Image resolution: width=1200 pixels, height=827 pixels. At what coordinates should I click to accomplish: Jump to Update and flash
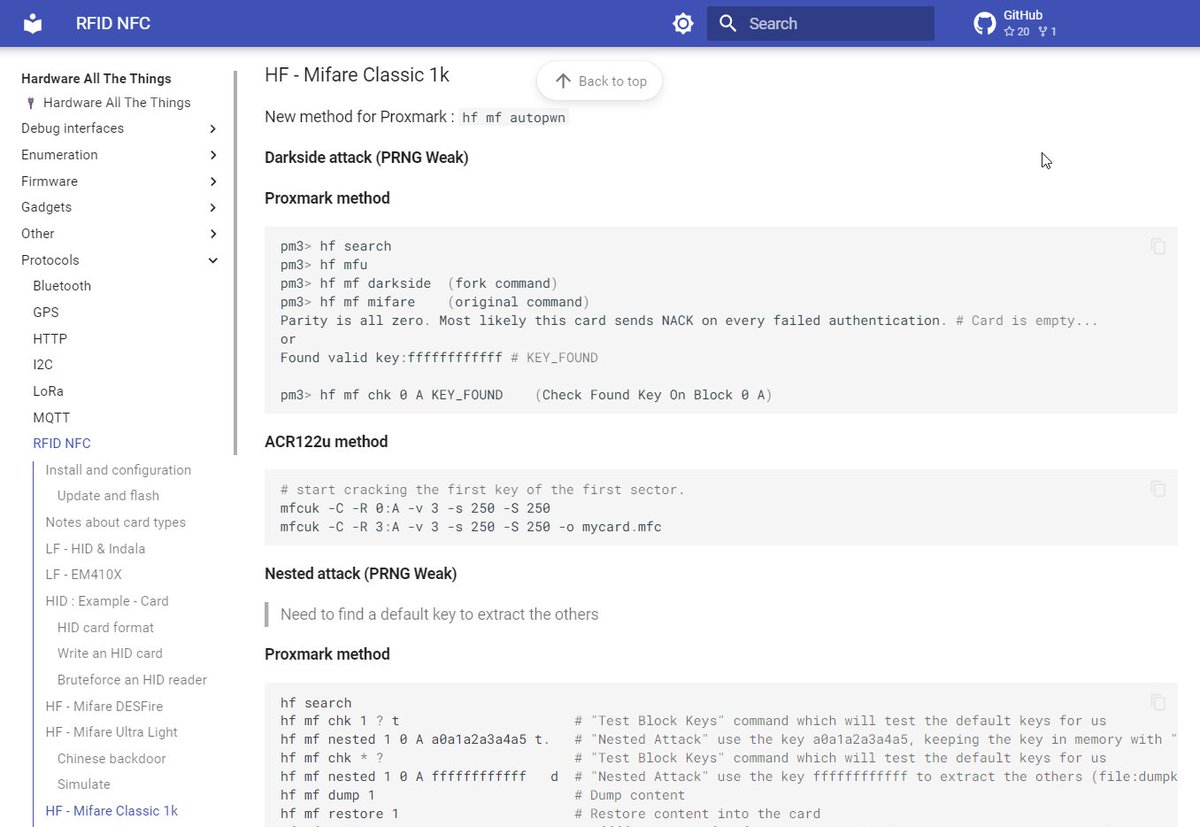108,496
